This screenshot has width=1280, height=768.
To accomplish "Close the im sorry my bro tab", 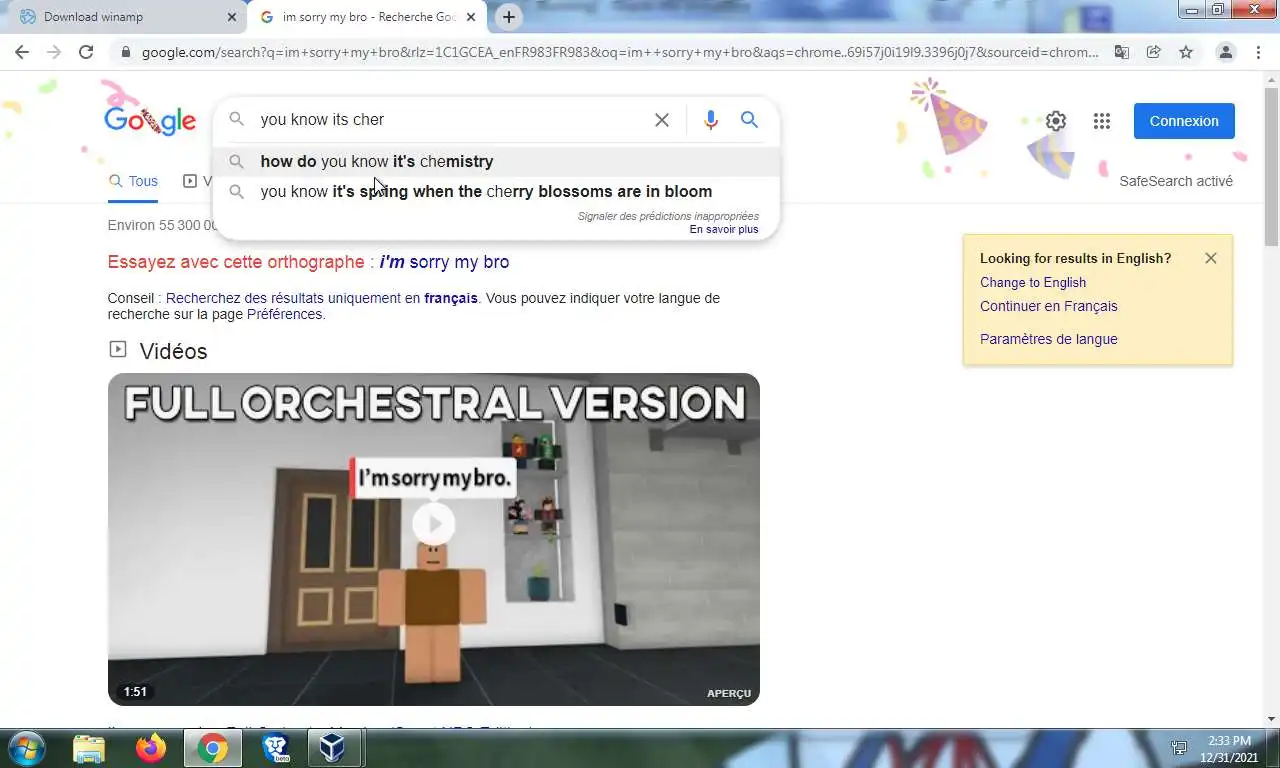I will point(471,17).
